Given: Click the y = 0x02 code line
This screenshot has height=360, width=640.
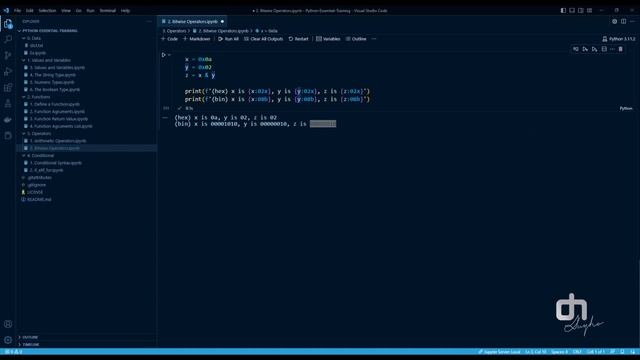Looking at the screenshot, I should pyautogui.click(x=198, y=67).
